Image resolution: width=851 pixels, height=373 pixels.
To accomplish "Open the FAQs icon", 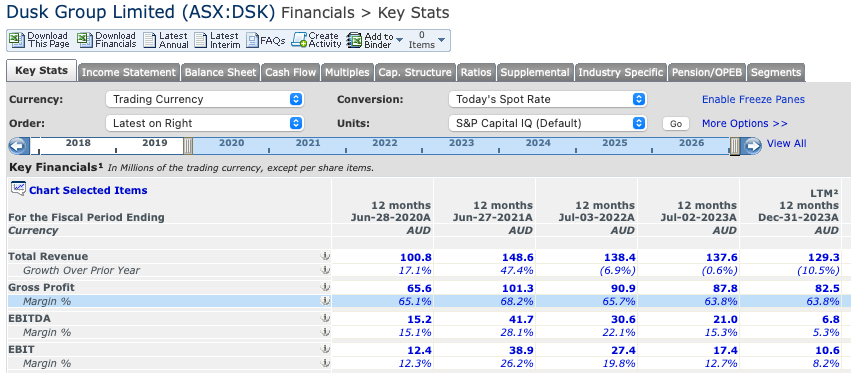I will [x=252, y=40].
